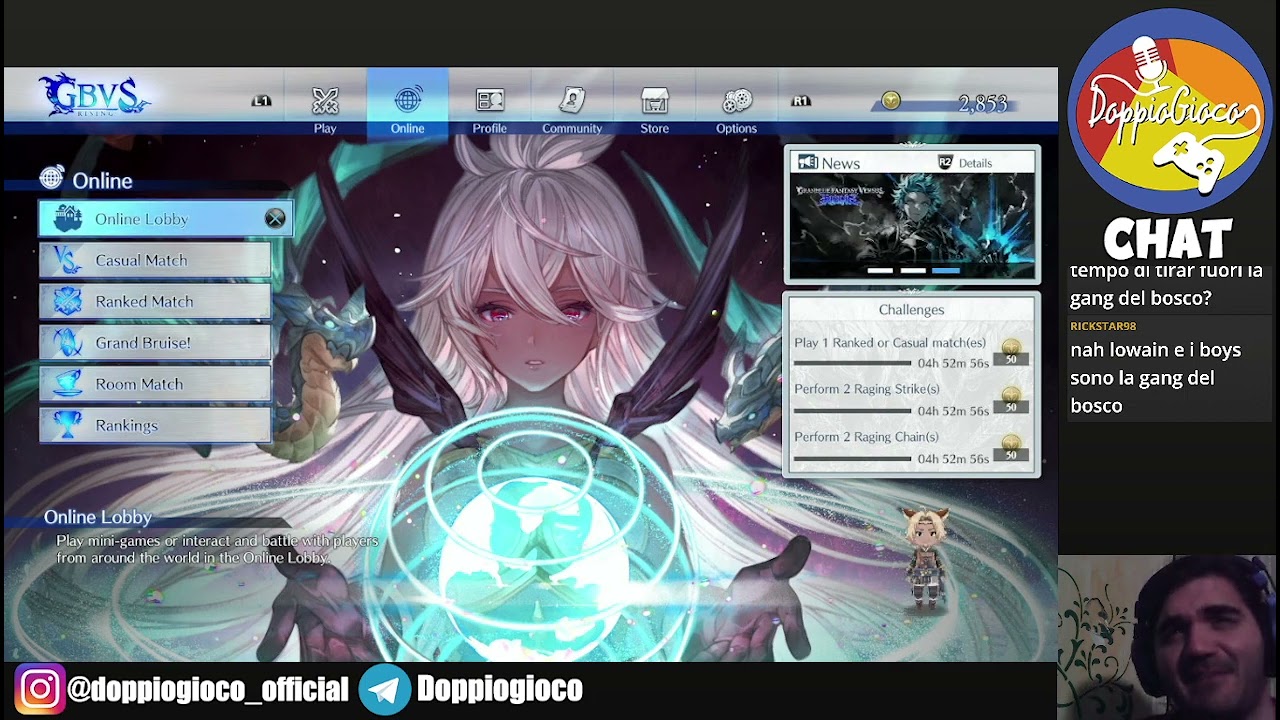Click the globe icon beside the Online heading
Screen dimensions: 1280x720
tap(52, 179)
